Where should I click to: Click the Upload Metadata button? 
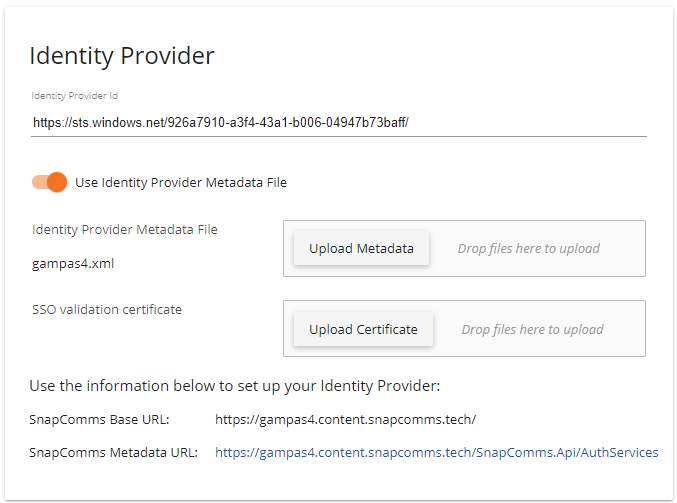point(361,248)
